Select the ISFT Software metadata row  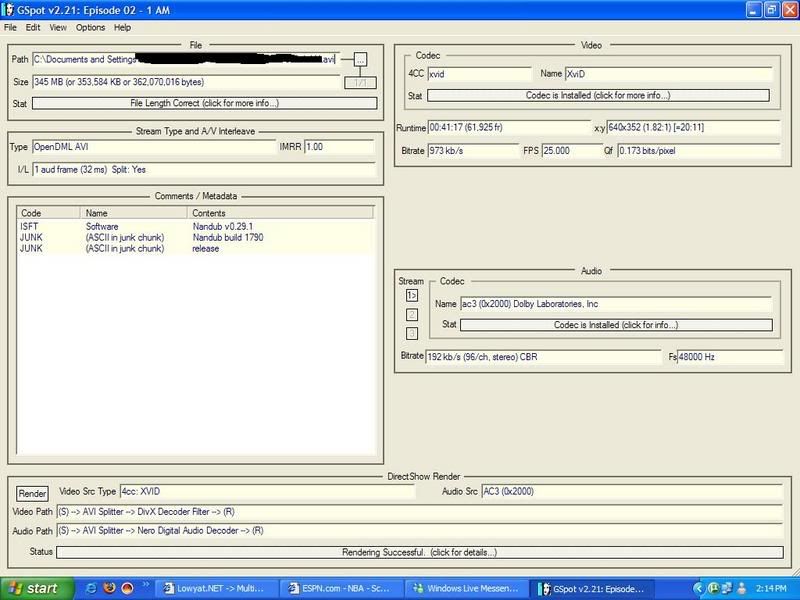tap(100, 226)
